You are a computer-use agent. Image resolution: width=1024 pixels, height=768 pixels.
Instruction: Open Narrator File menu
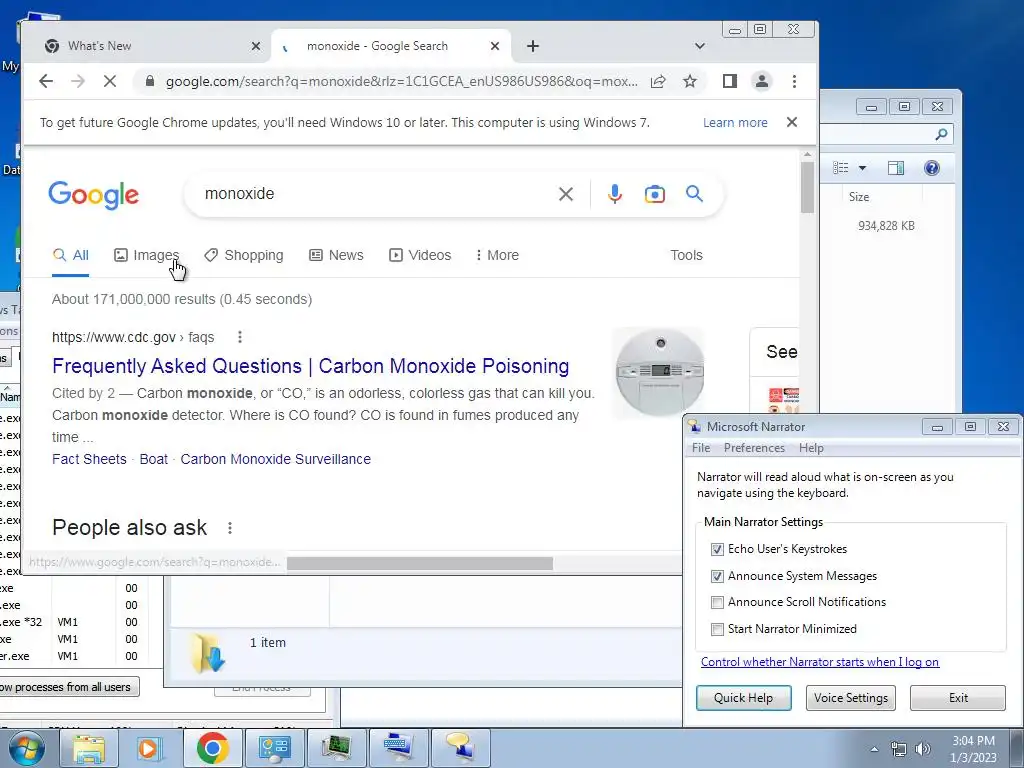pyautogui.click(x=701, y=448)
